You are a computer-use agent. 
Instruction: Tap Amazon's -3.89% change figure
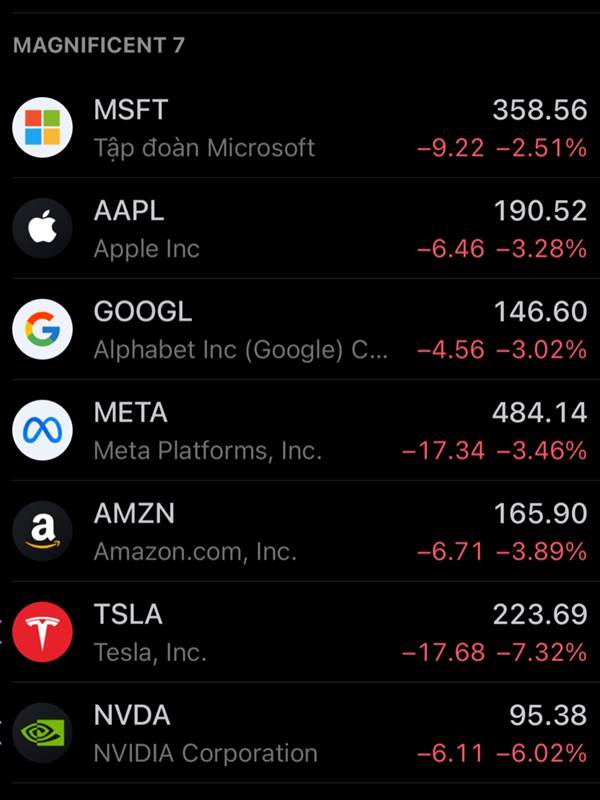tap(541, 552)
